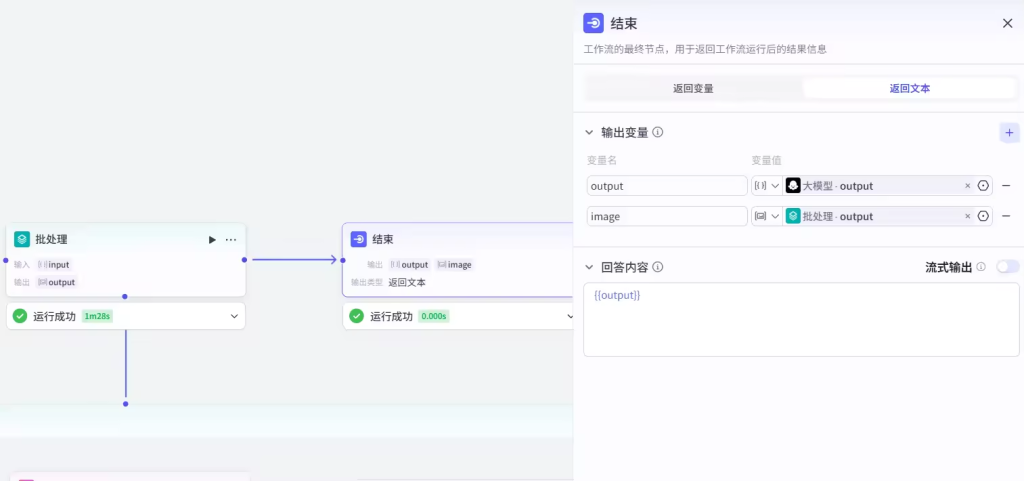Image resolution: width=1024 pixels, height=481 pixels.
Task: Clear the 批处理 output reference value
Action: click(967, 216)
